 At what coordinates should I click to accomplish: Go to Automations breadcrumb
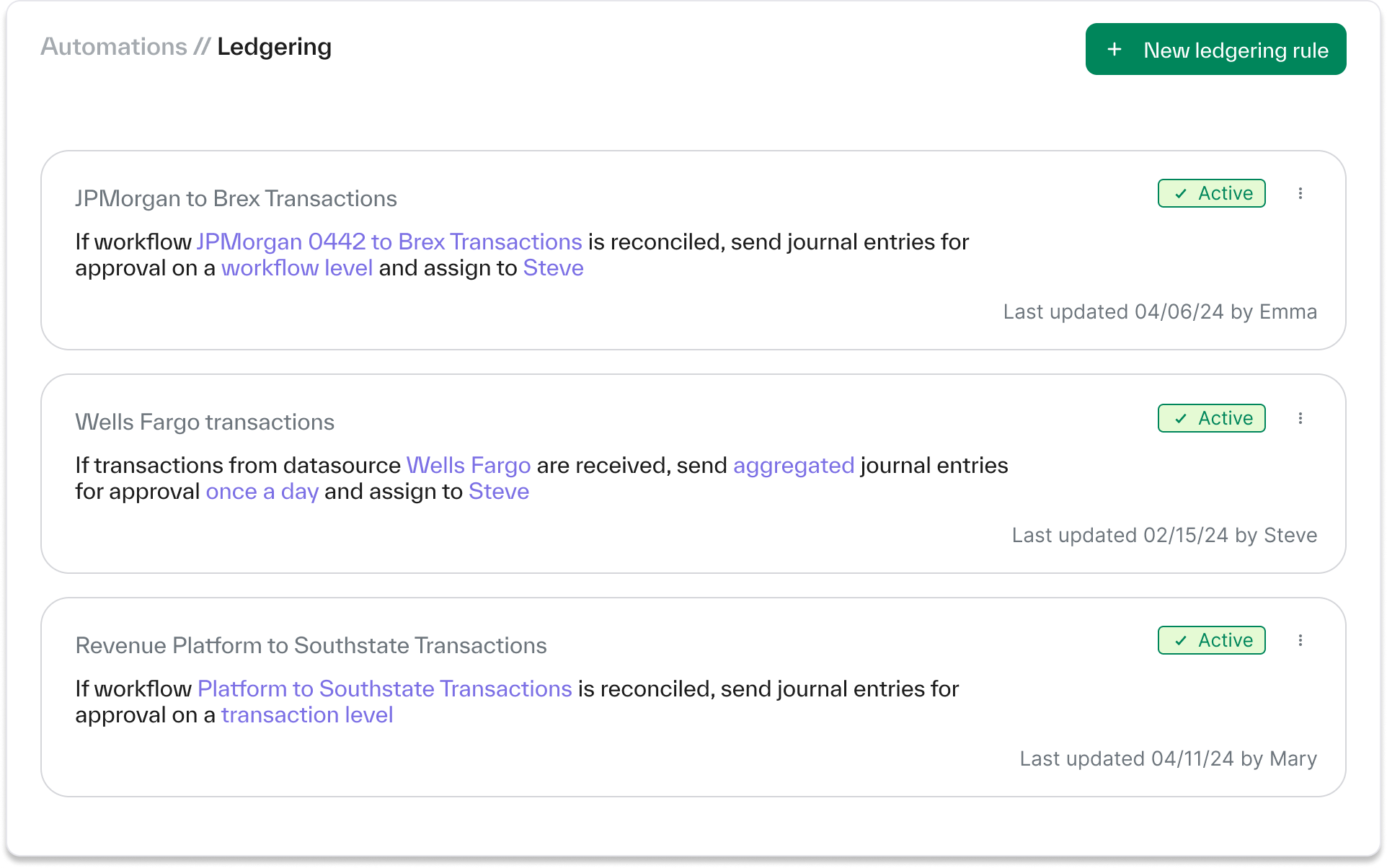click(114, 47)
